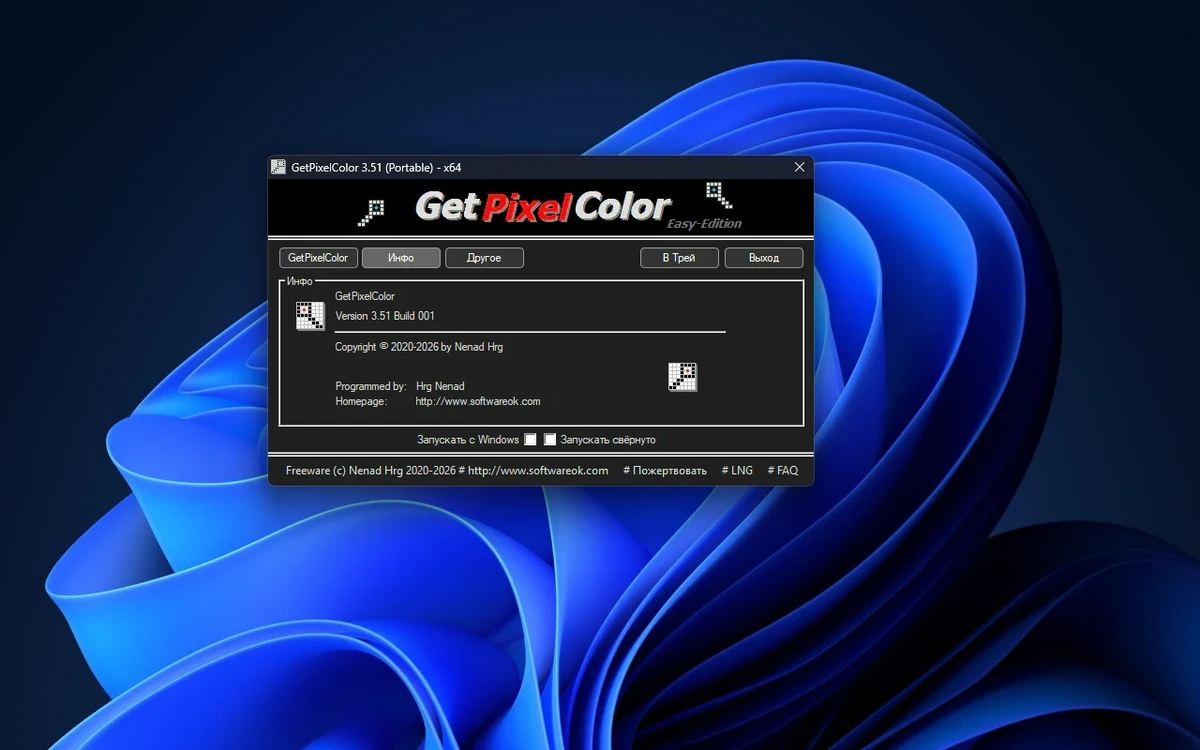Viewport: 1200px width, 750px height.
Task: Click the Hrg Nenad programmer name
Action: click(440, 386)
